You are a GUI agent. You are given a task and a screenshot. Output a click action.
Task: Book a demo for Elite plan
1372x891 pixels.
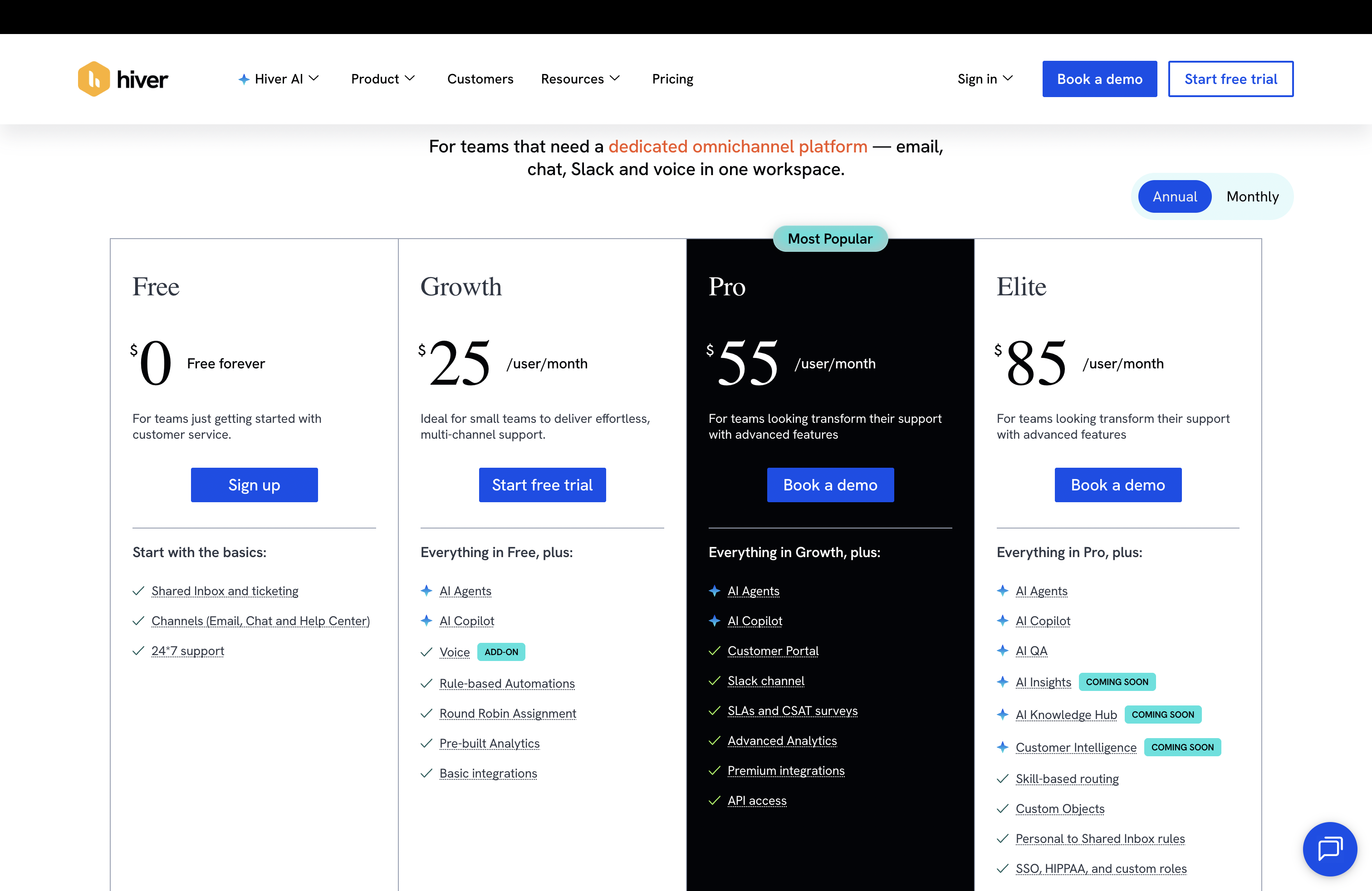[1118, 485]
